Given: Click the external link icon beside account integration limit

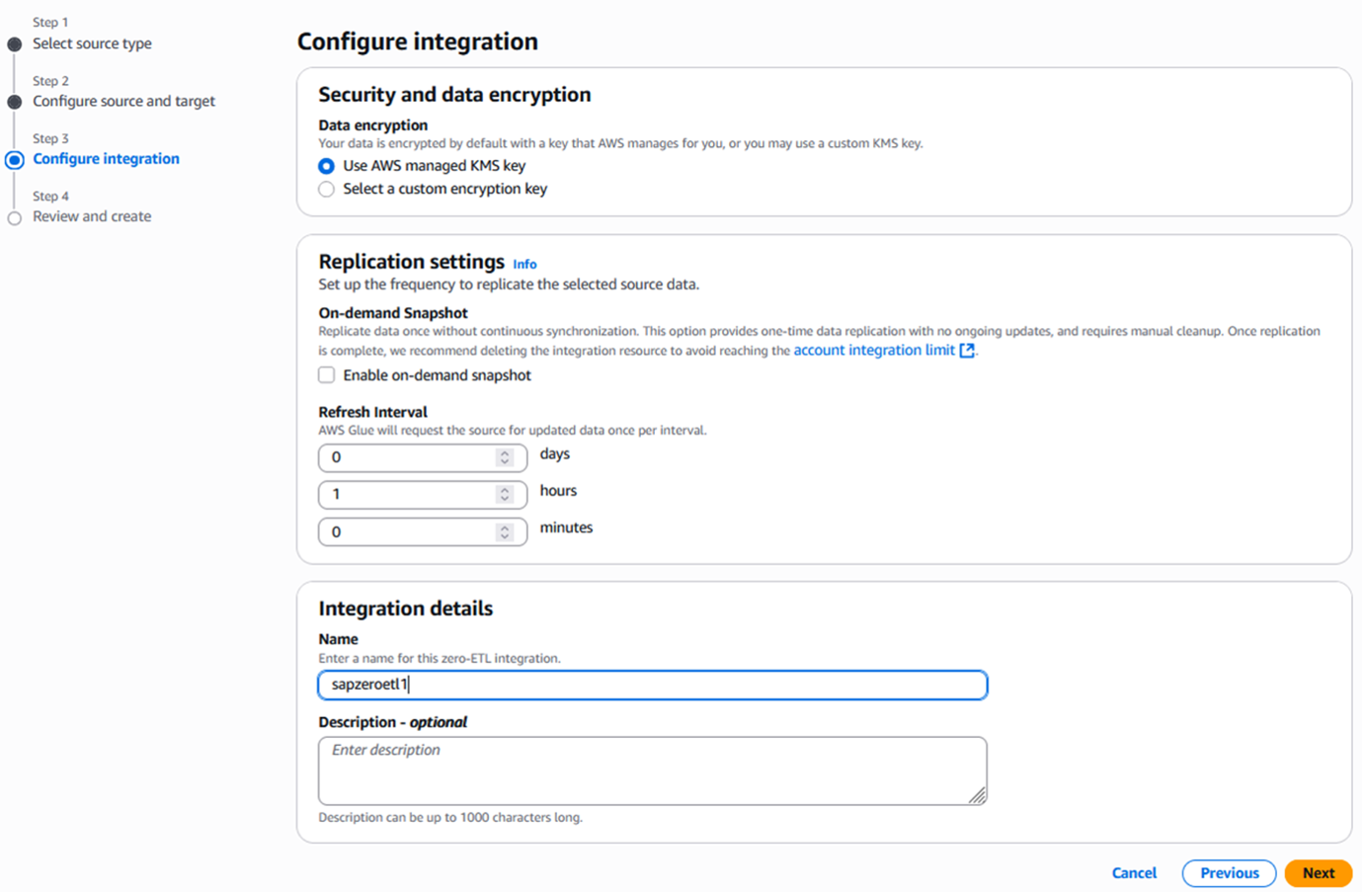Looking at the screenshot, I should click(967, 351).
